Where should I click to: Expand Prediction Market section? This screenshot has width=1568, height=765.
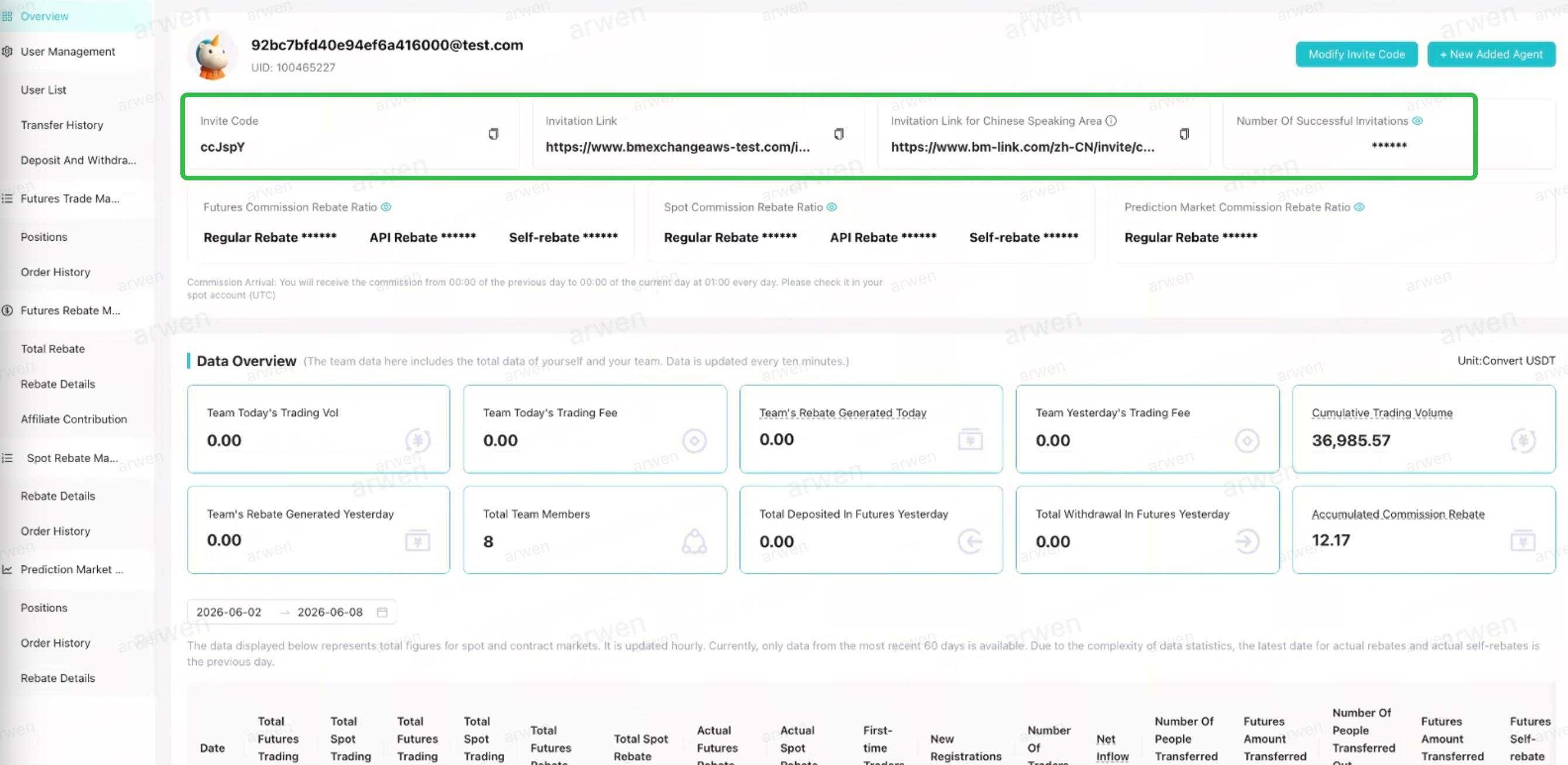point(72,569)
